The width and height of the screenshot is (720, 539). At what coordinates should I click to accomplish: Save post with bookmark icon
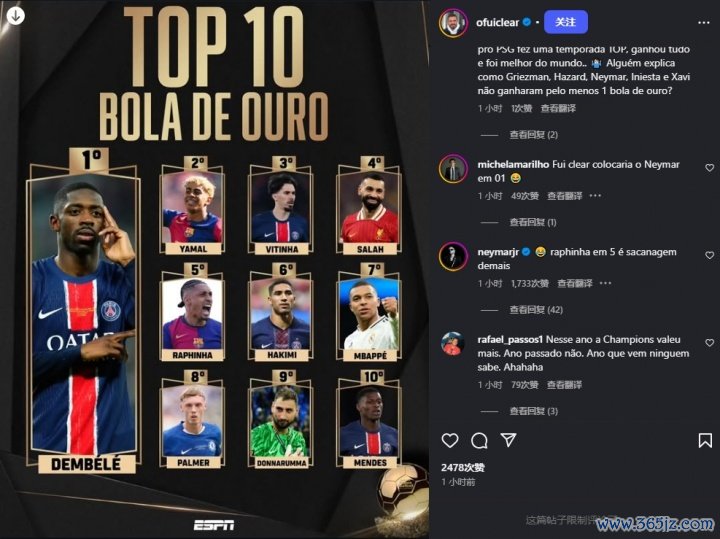[x=705, y=440]
